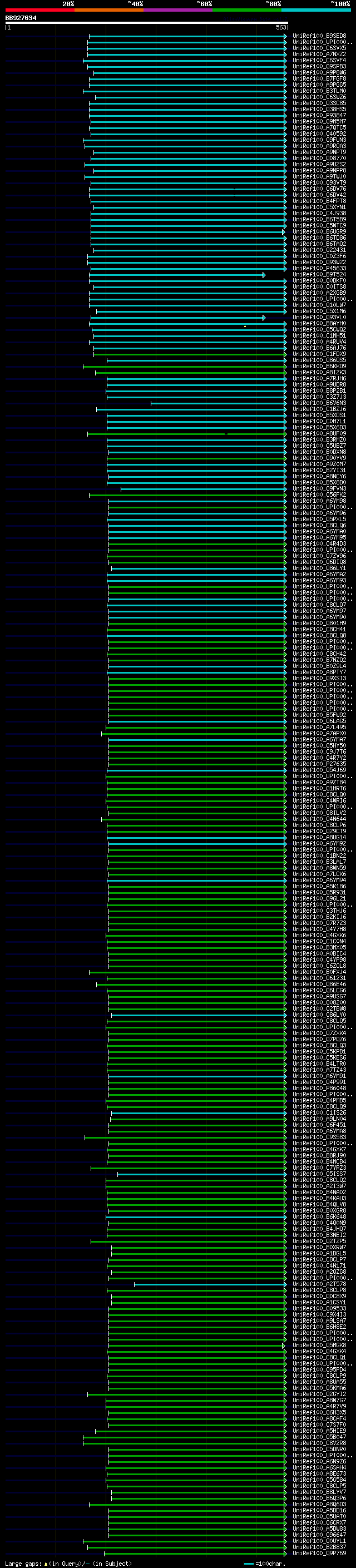Select hit label UniRef100_B6UGR9
The width and height of the screenshot is (356, 1568).
tap(319, 232)
